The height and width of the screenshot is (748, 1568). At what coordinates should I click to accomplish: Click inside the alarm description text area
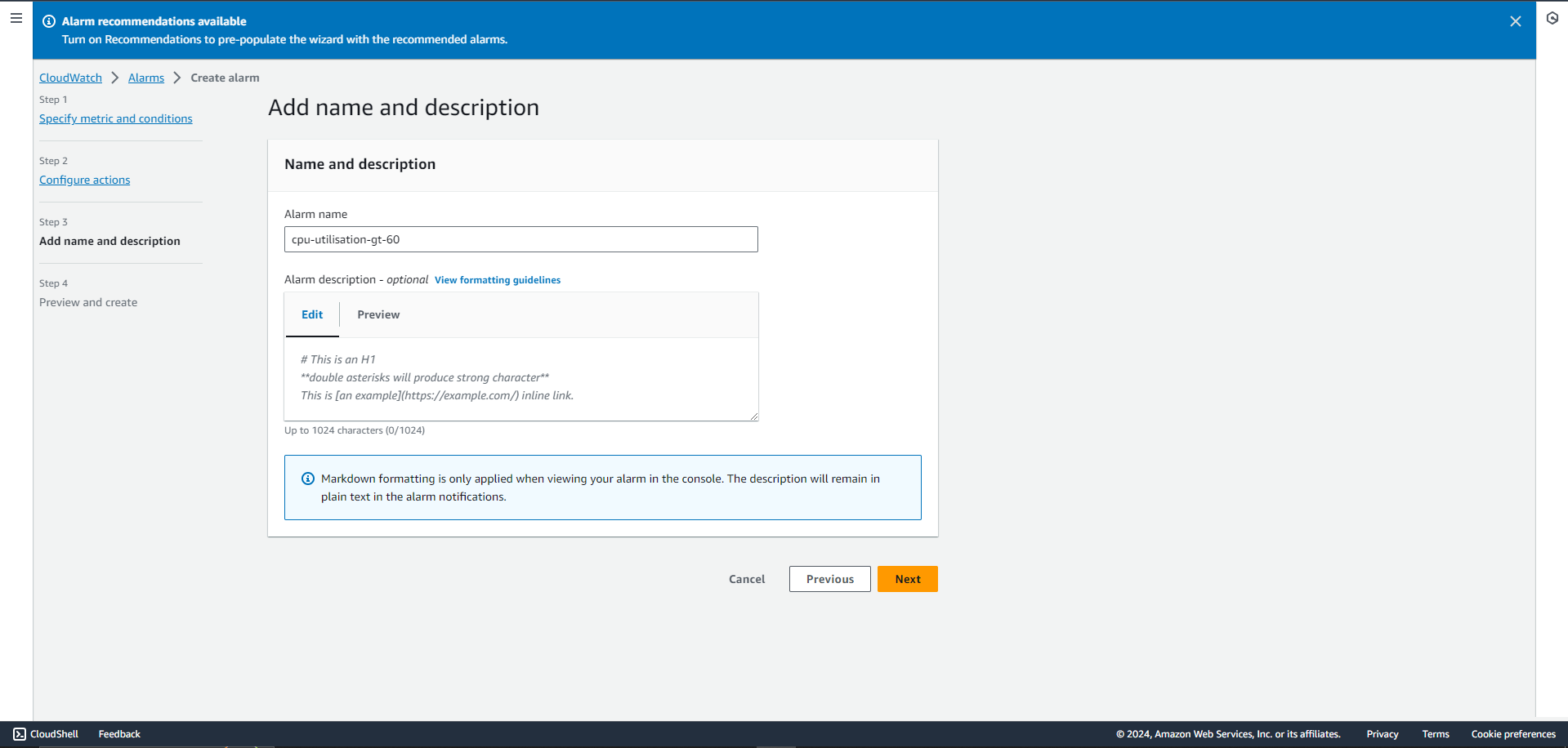coord(521,379)
